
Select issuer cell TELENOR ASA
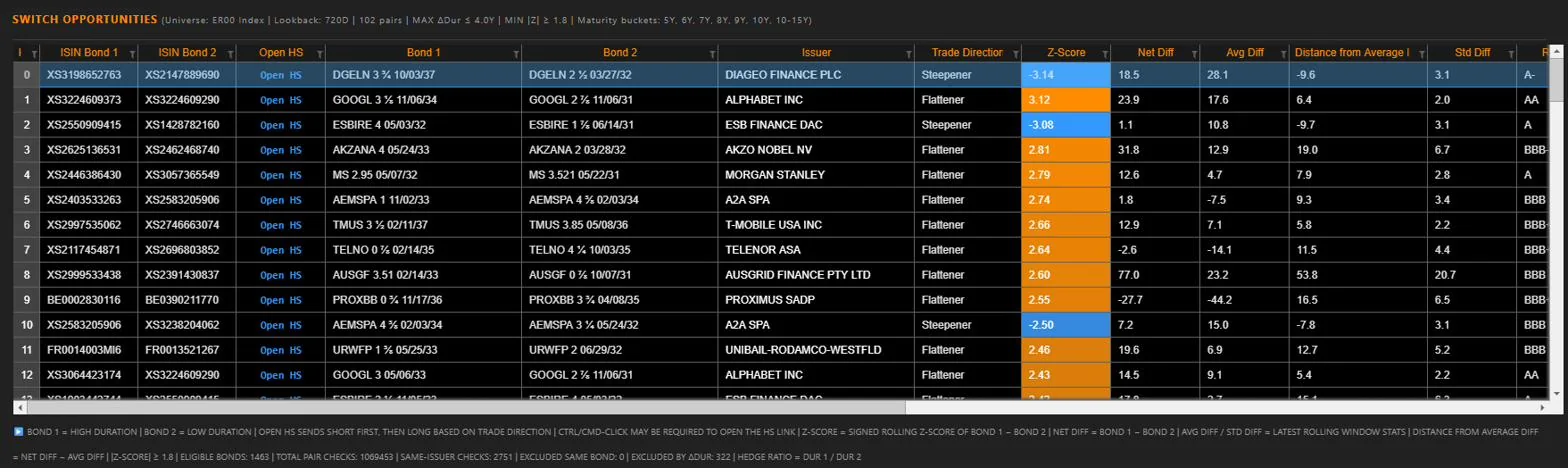pyautogui.click(x=816, y=250)
